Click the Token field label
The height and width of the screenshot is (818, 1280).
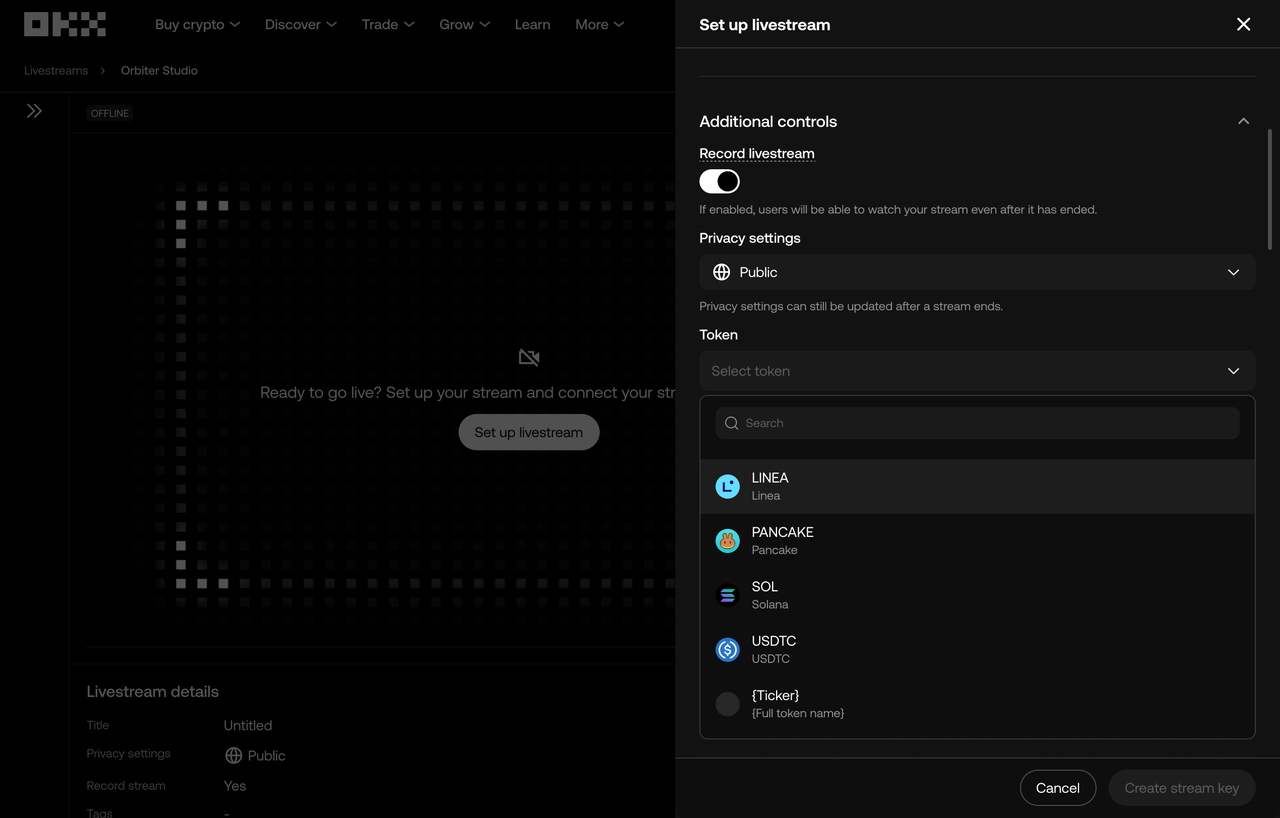pyautogui.click(x=718, y=334)
